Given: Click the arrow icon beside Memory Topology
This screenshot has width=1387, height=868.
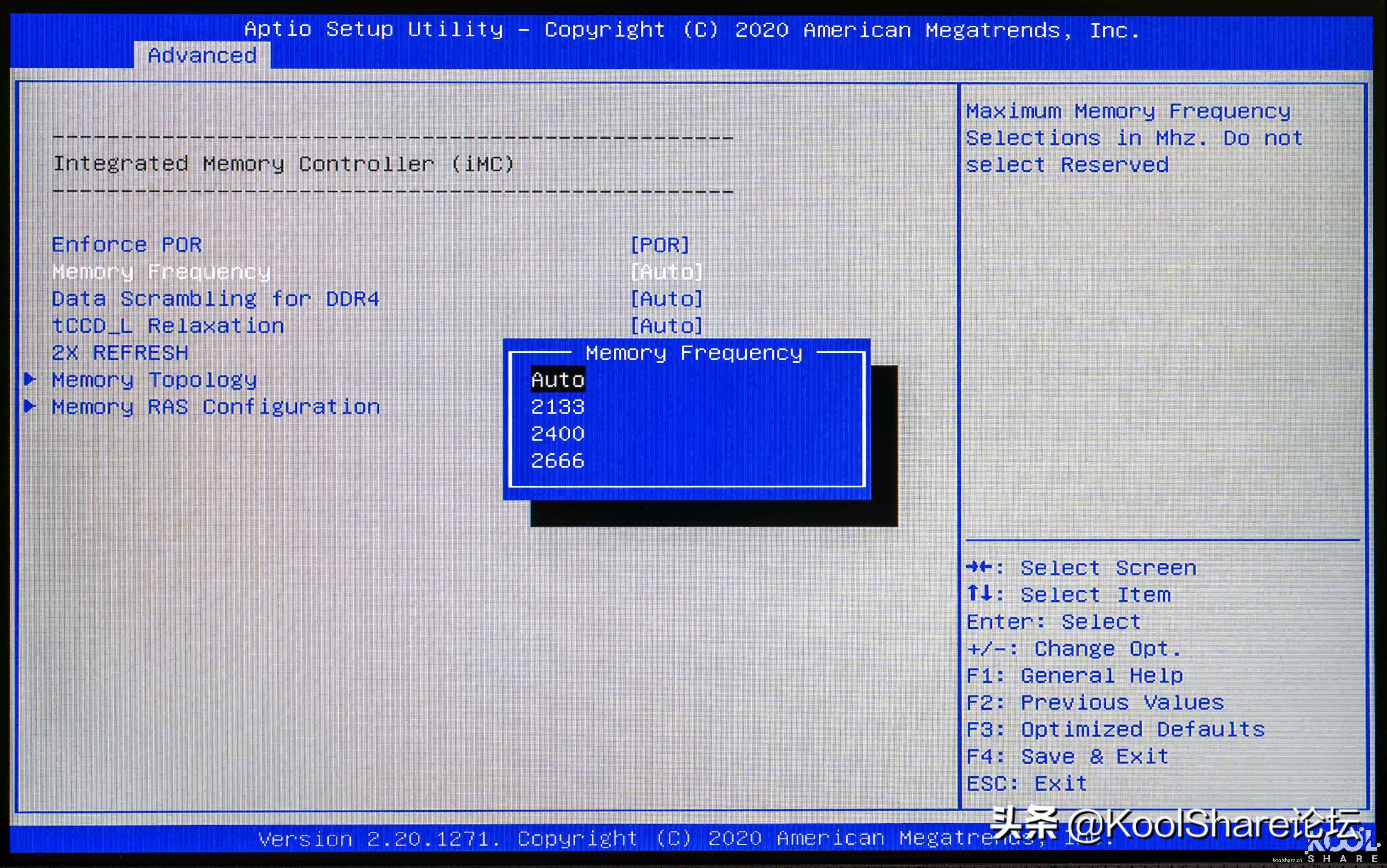Looking at the screenshot, I should 30,379.
